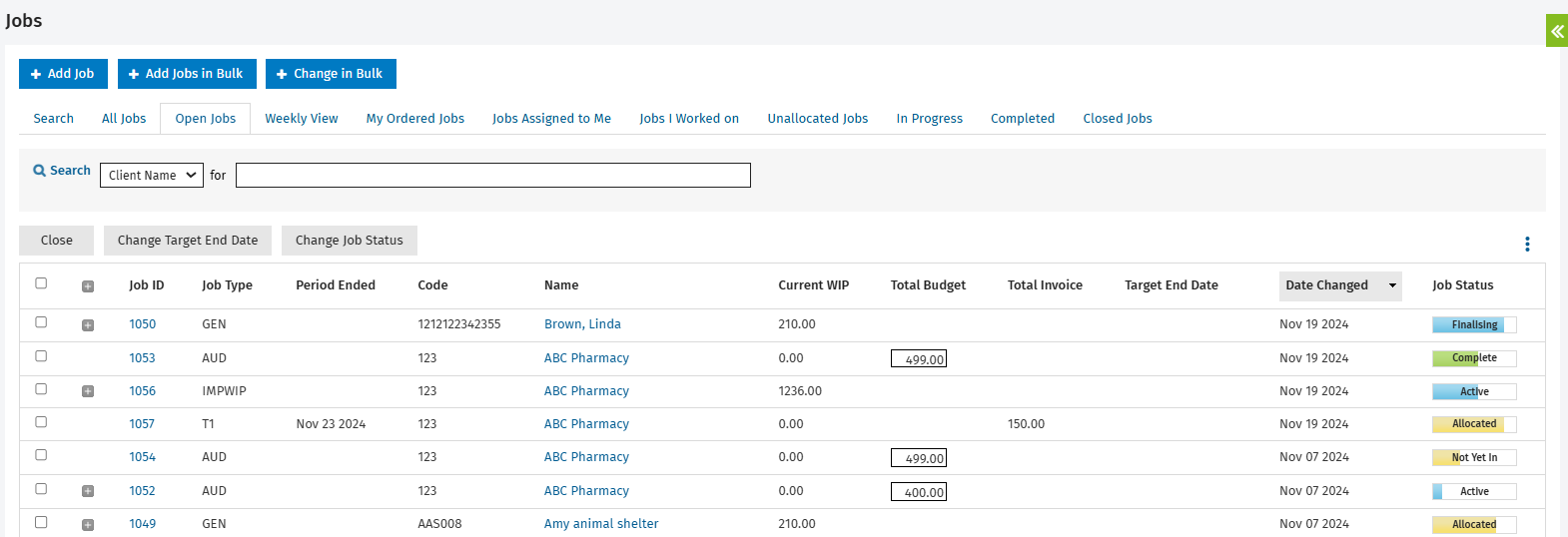Screen dimensions: 1568x537
Task: Open Amy animal shelter client link
Action: [601, 524]
